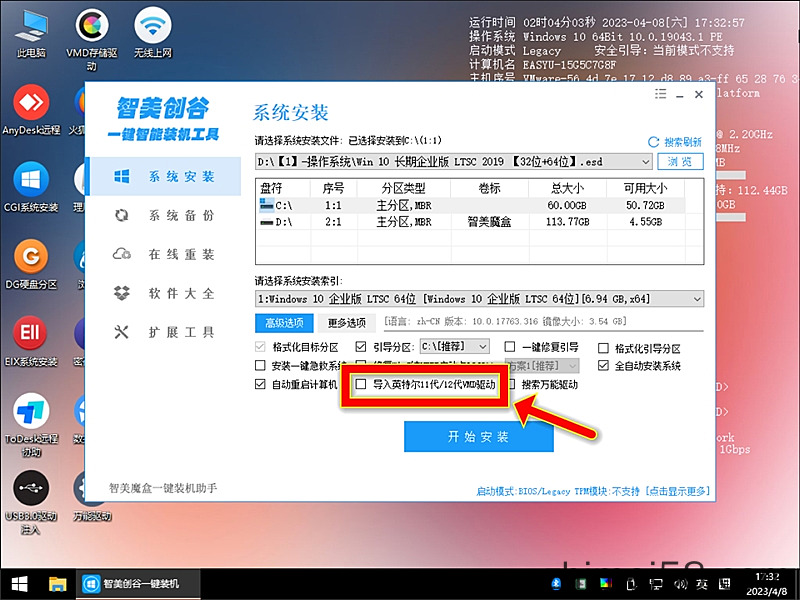Switch to the 更多选项 tab
Viewport: 800px width, 600px height.
(346, 323)
